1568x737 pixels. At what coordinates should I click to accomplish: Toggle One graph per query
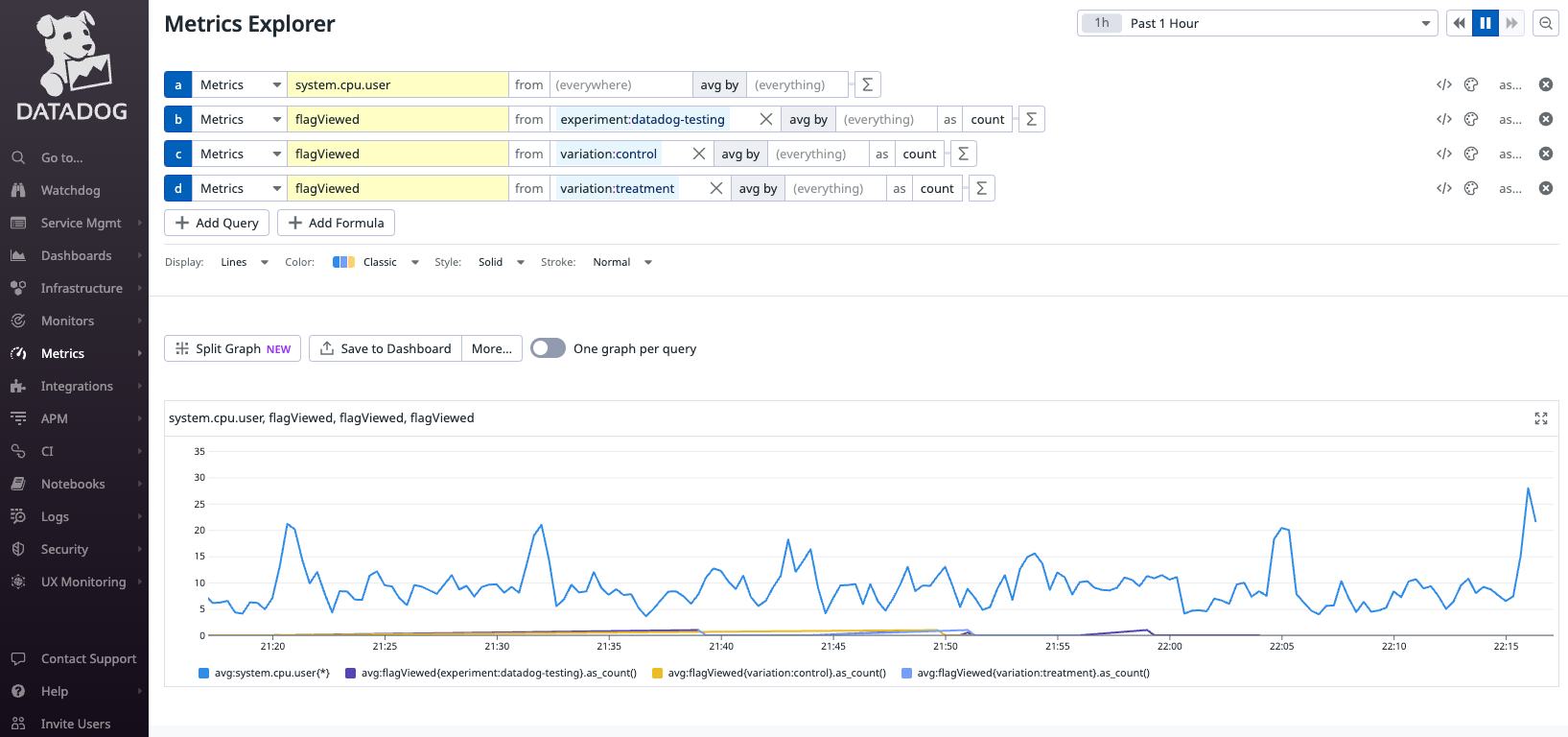pos(548,348)
